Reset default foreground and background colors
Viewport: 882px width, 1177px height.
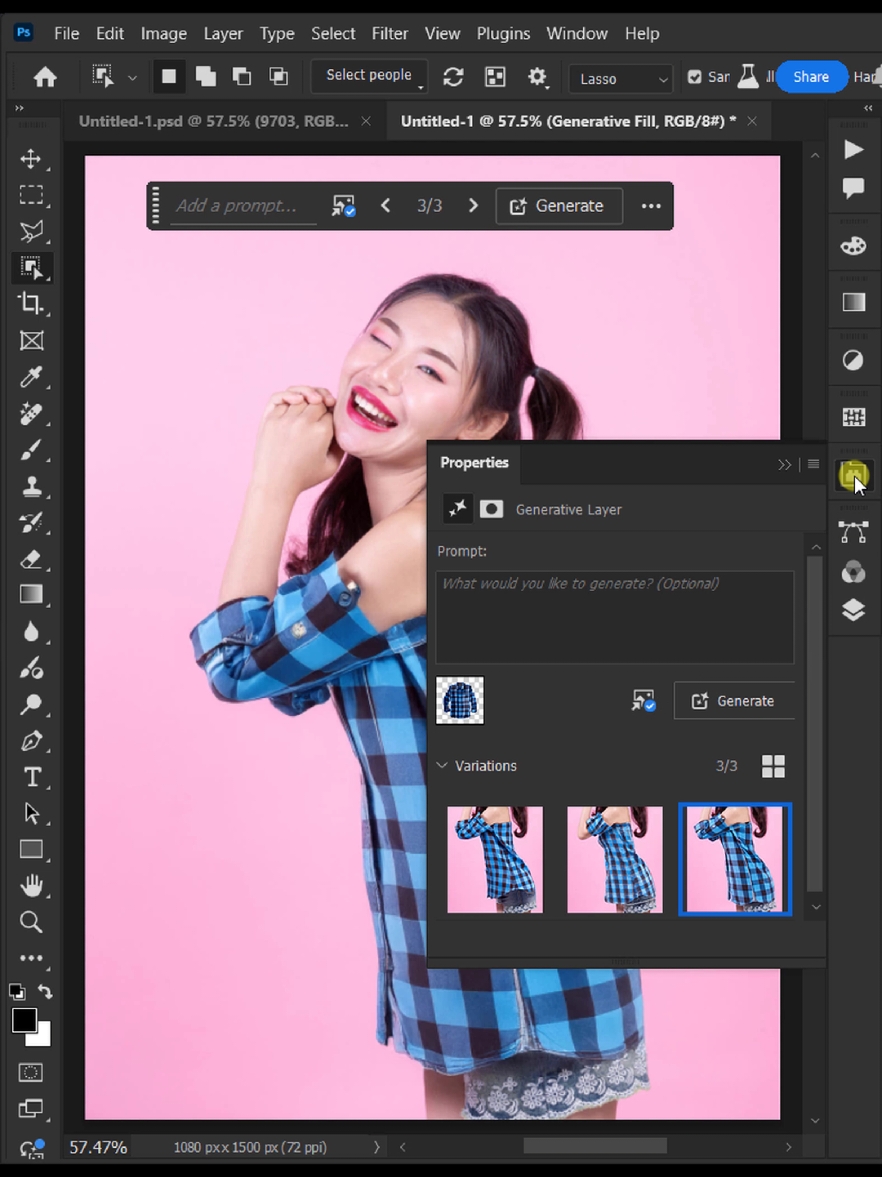click(x=17, y=992)
